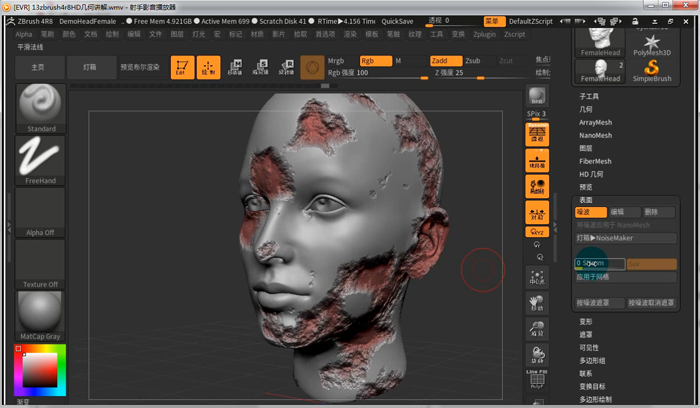Open the 灯箱 (LightBox) button

coord(92,67)
